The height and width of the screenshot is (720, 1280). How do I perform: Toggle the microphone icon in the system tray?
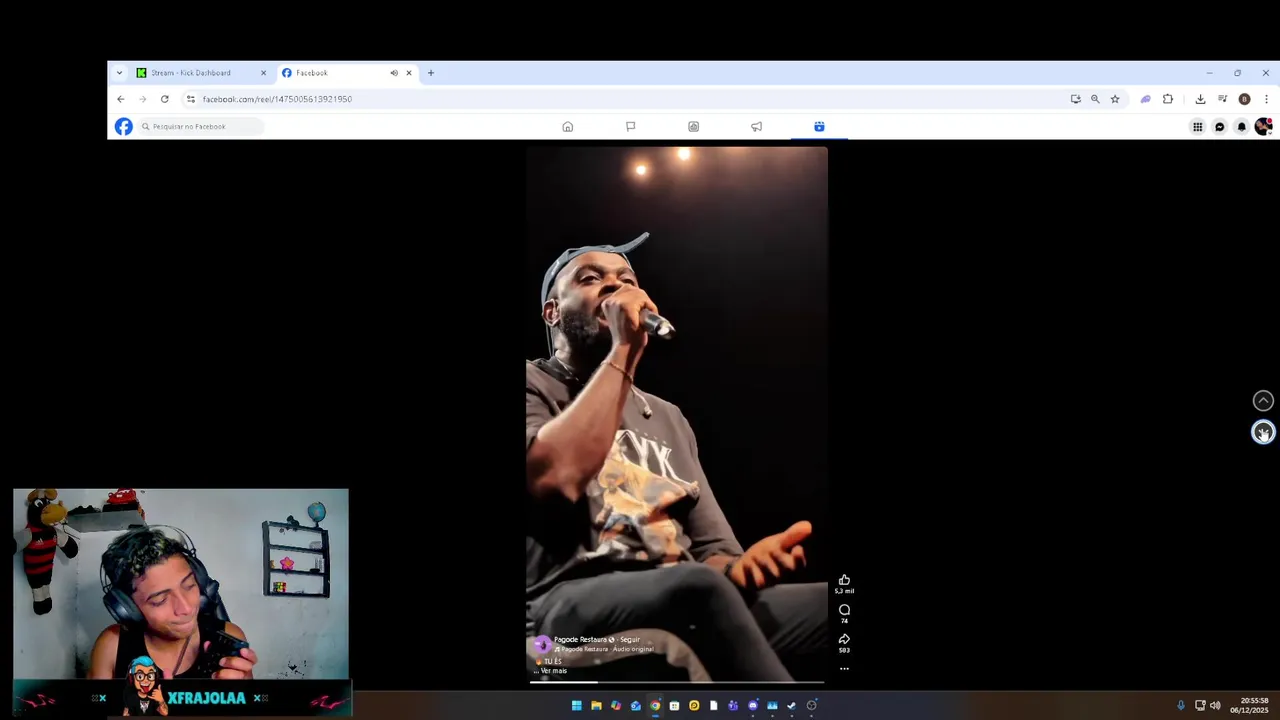pos(1181,705)
